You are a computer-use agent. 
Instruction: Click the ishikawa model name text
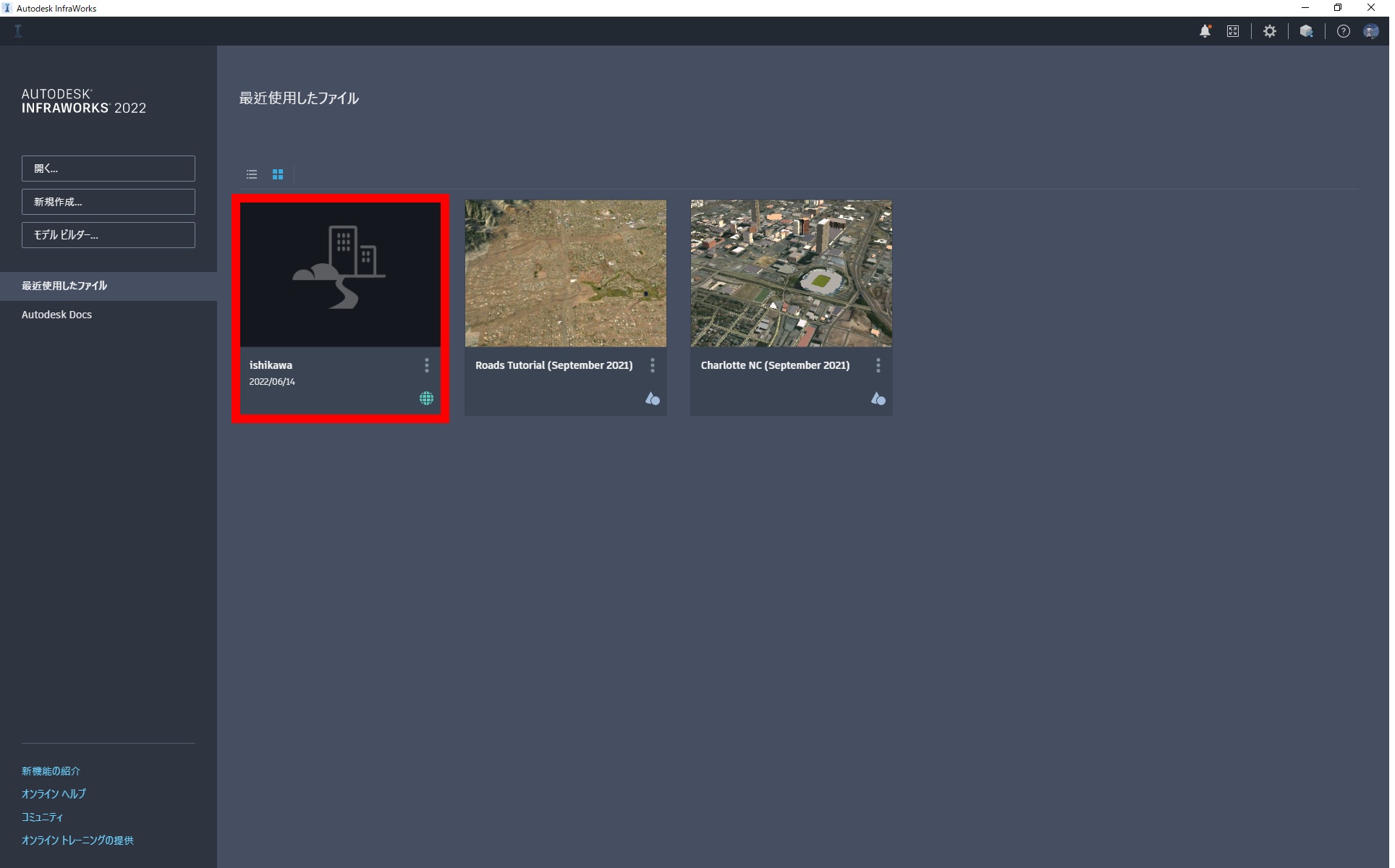click(272, 367)
